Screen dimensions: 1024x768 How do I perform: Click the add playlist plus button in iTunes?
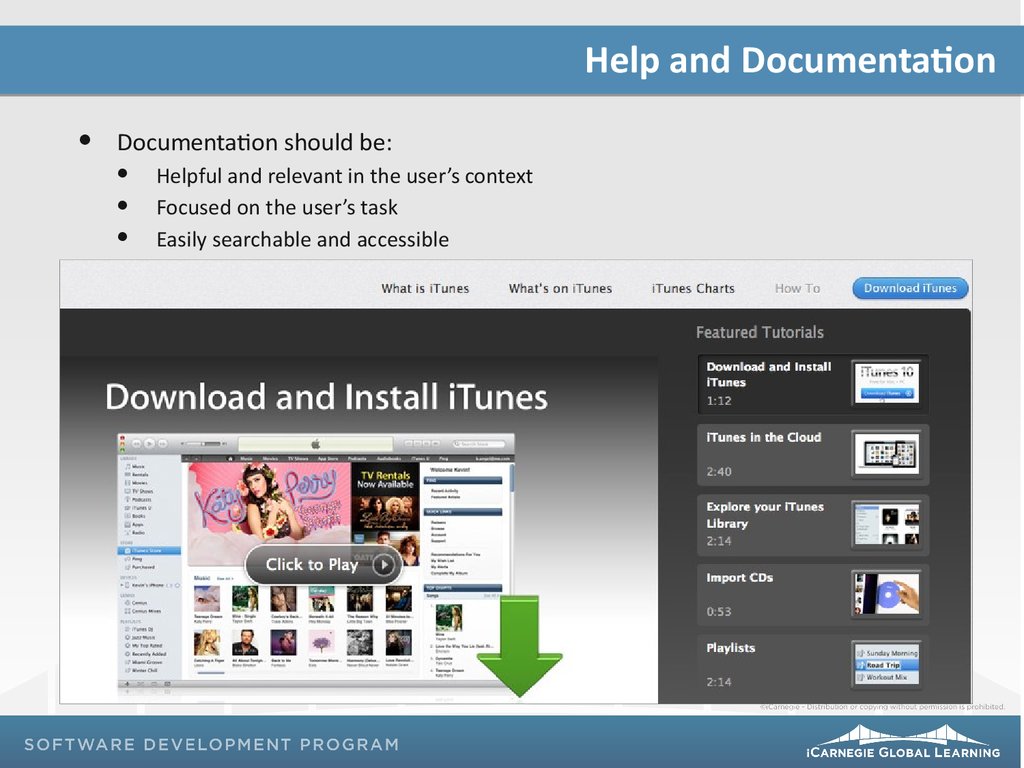(x=127, y=684)
